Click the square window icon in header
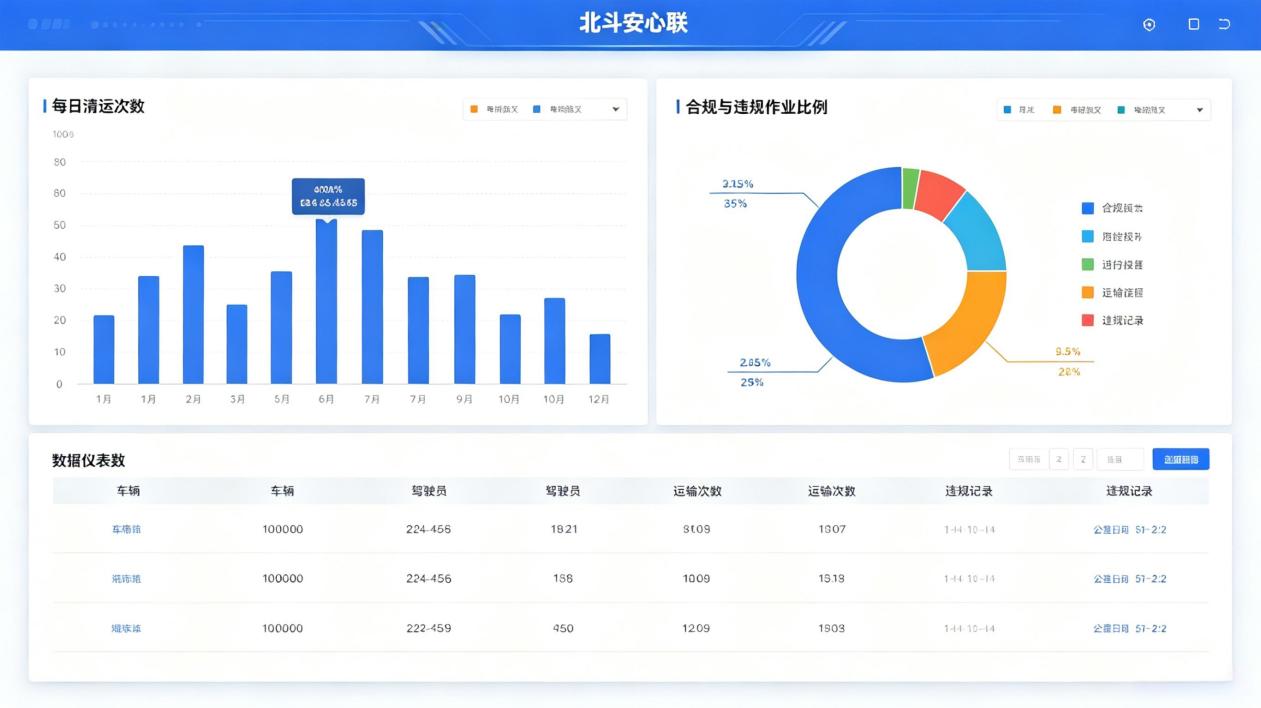1261x708 pixels. (1193, 24)
